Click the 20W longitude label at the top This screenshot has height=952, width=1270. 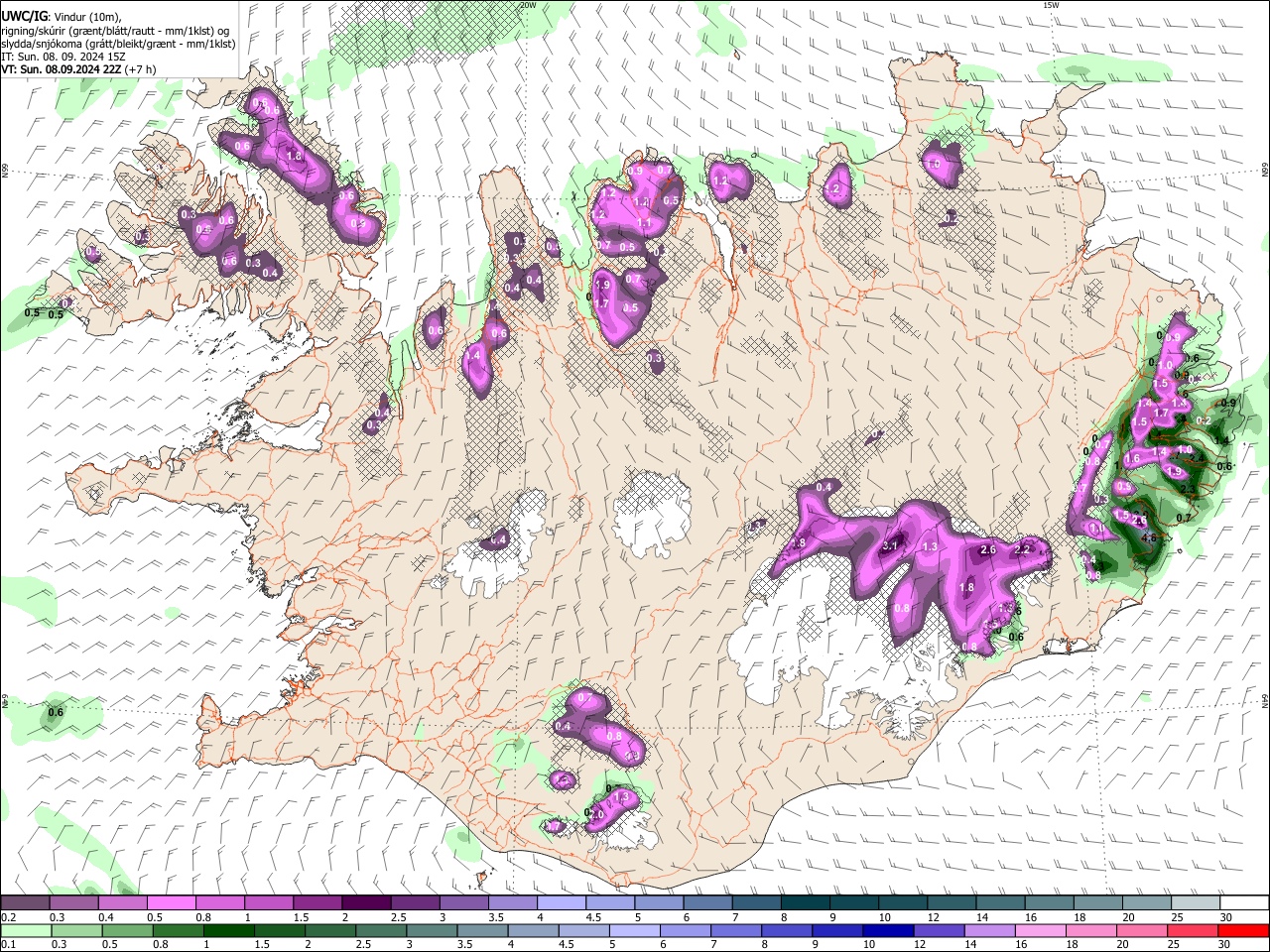click(529, 5)
